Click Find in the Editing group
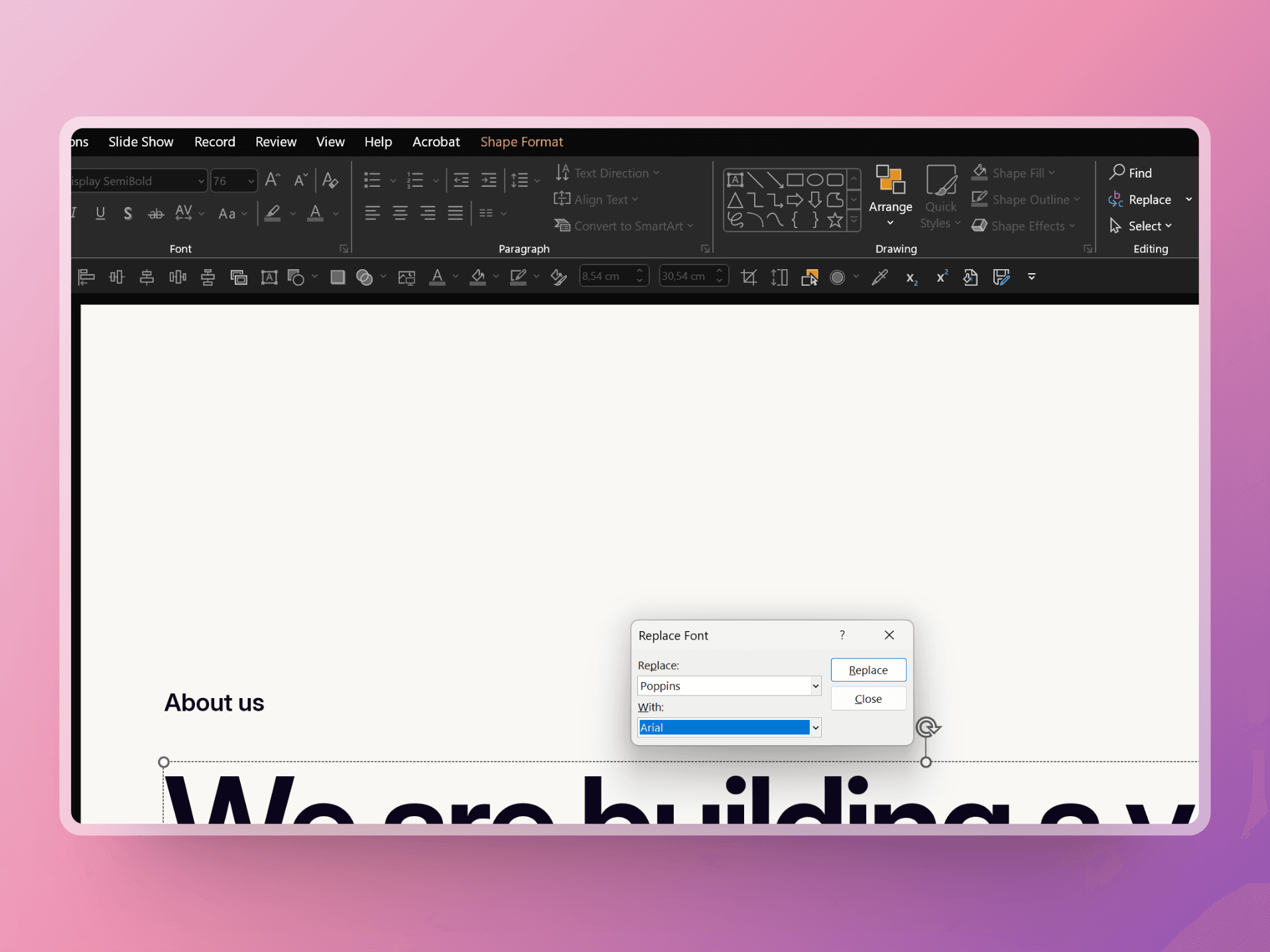 point(1131,173)
